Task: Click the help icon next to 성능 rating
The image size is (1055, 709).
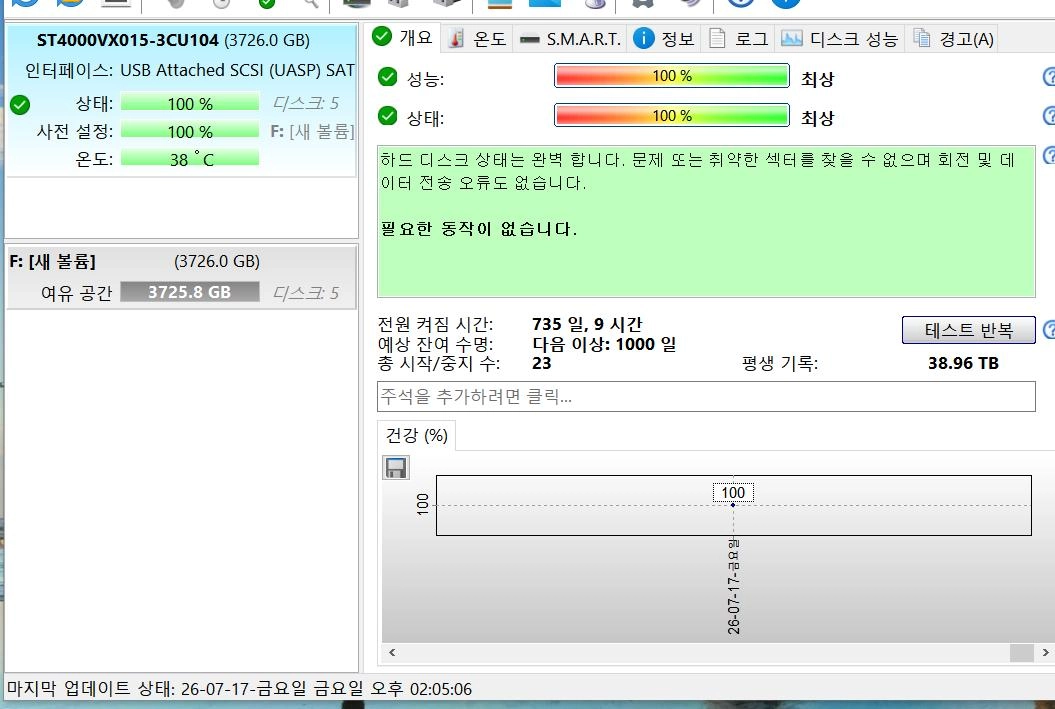Action: (1048, 77)
